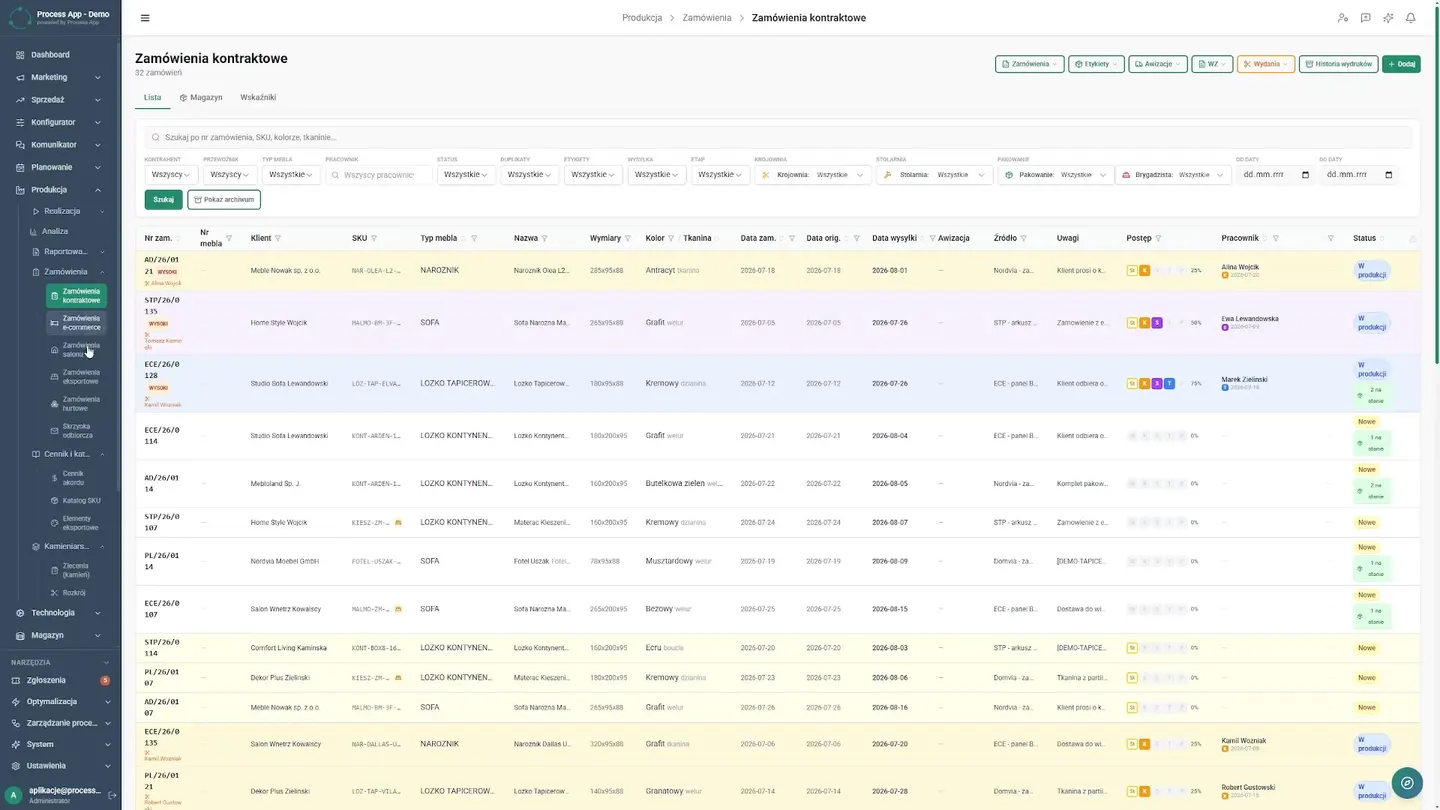
Task: Click the sparkle AI icon in top bar
Action: click(1388, 18)
